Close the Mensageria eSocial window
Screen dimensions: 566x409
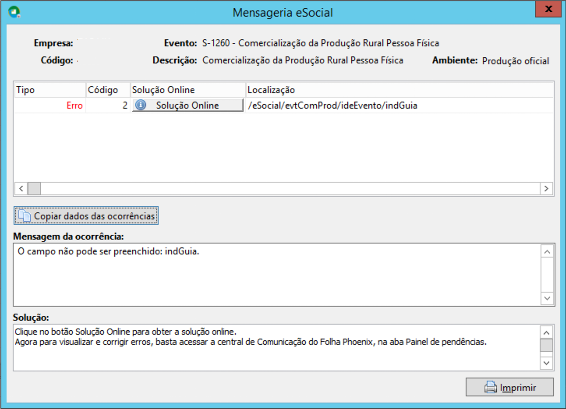(x=548, y=9)
